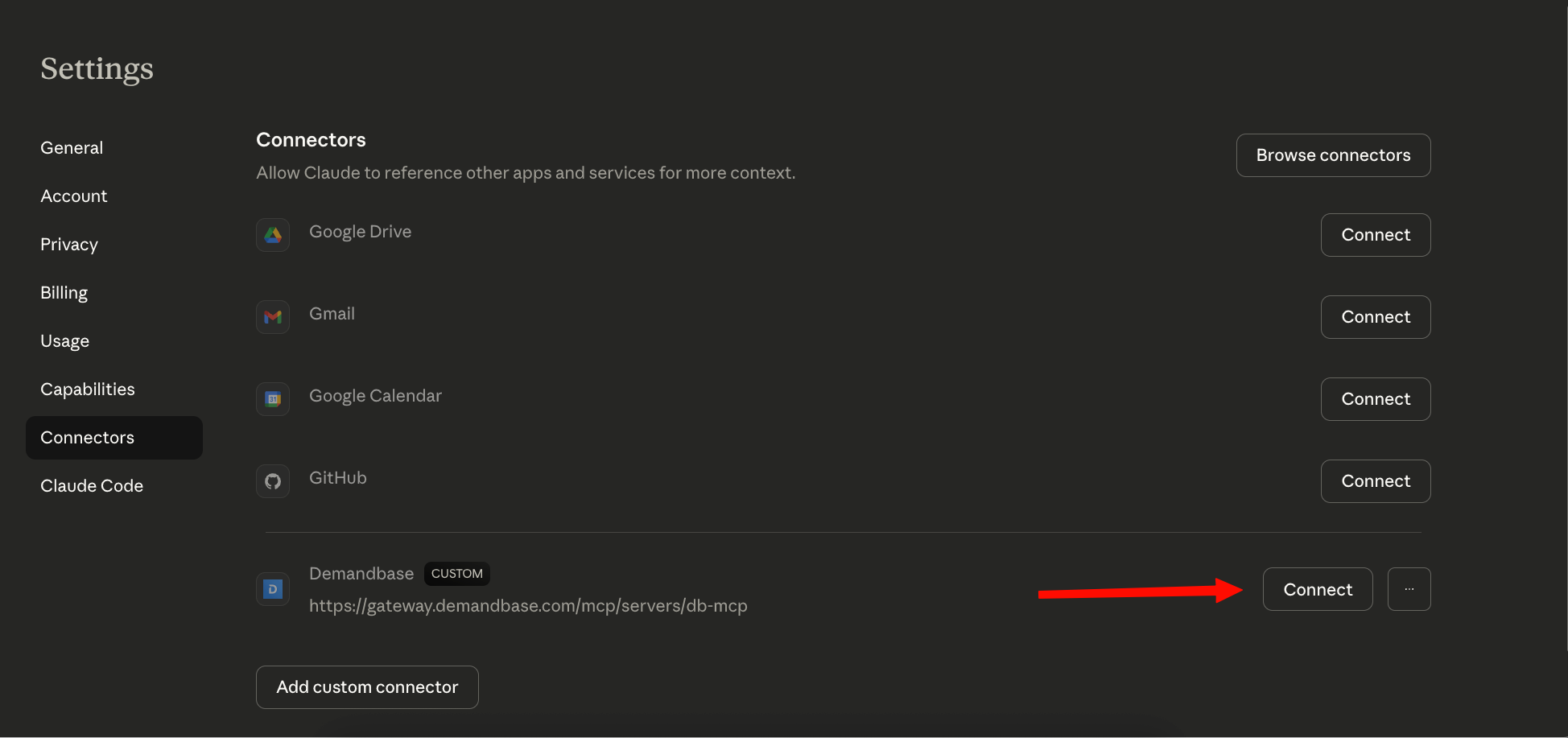
Task: Open Demandbase more options ellipsis menu
Action: (x=1409, y=589)
